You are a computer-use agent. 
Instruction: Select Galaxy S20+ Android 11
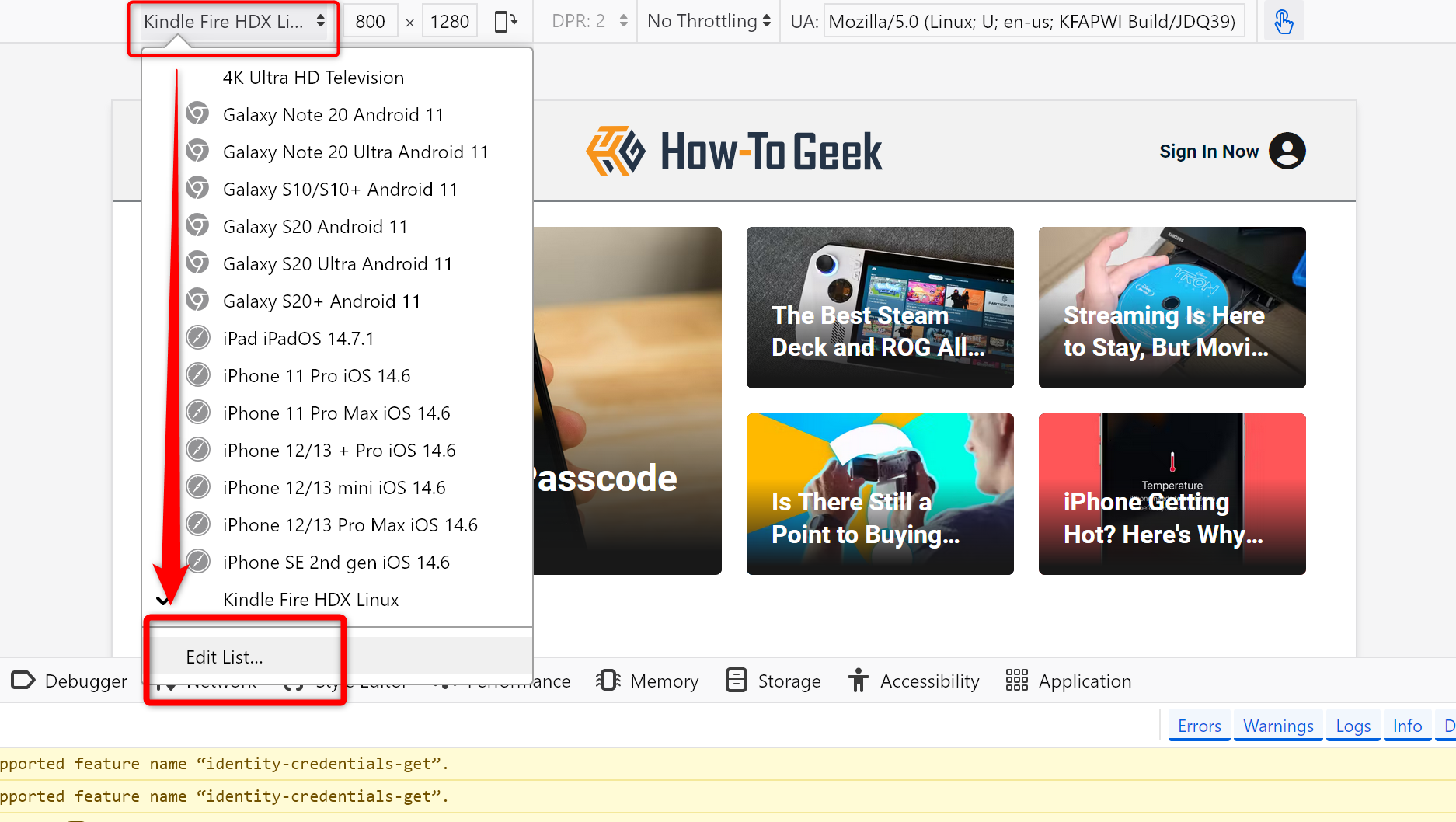point(337,301)
